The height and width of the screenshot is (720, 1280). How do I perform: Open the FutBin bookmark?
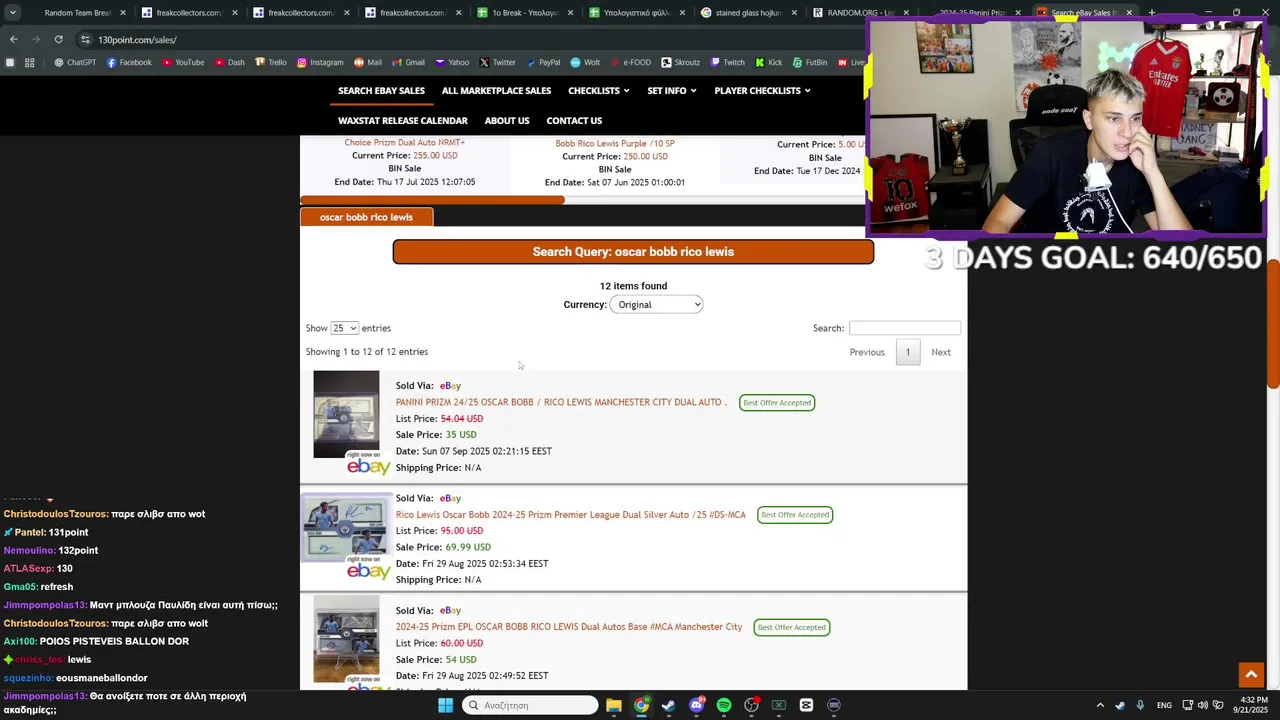tap(809, 62)
